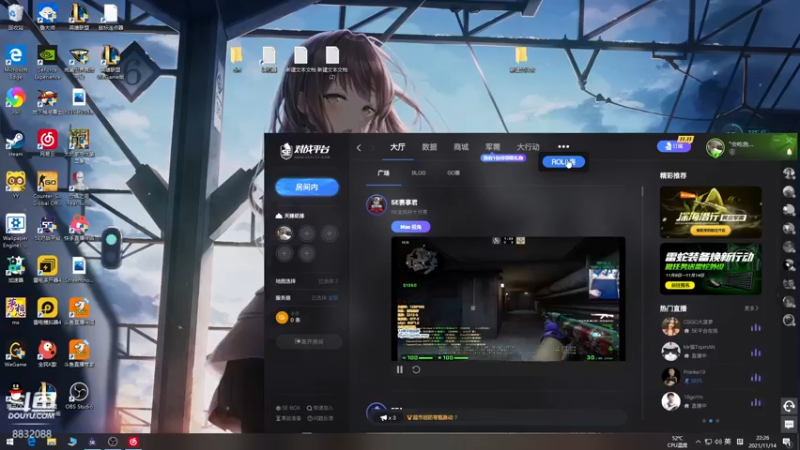Open the orange announcement banner text
The width and height of the screenshot is (800, 450).
432,417
